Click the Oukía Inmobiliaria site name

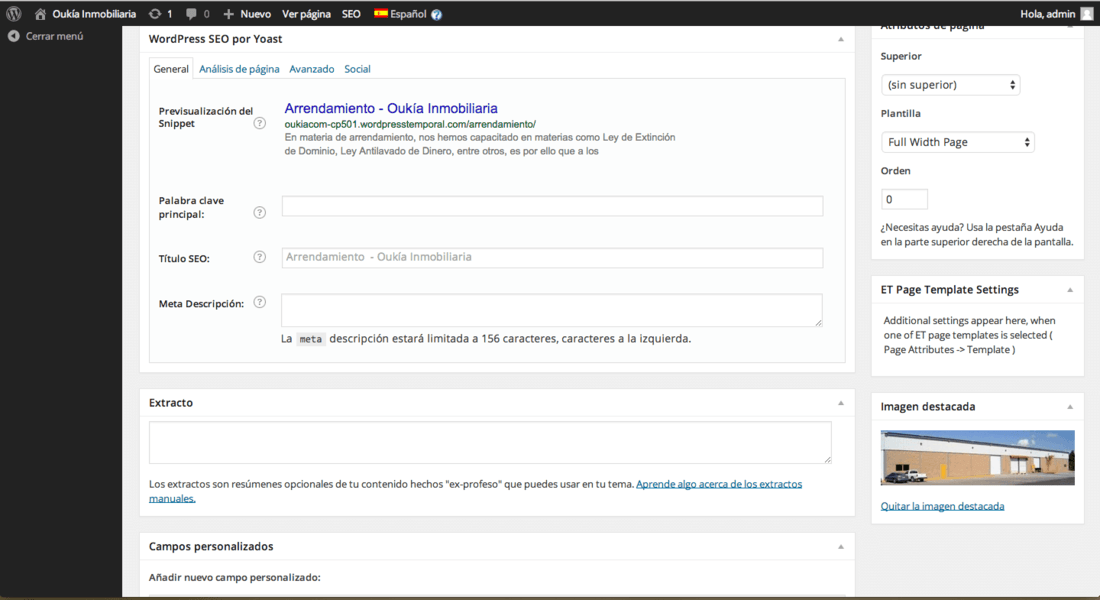point(94,14)
